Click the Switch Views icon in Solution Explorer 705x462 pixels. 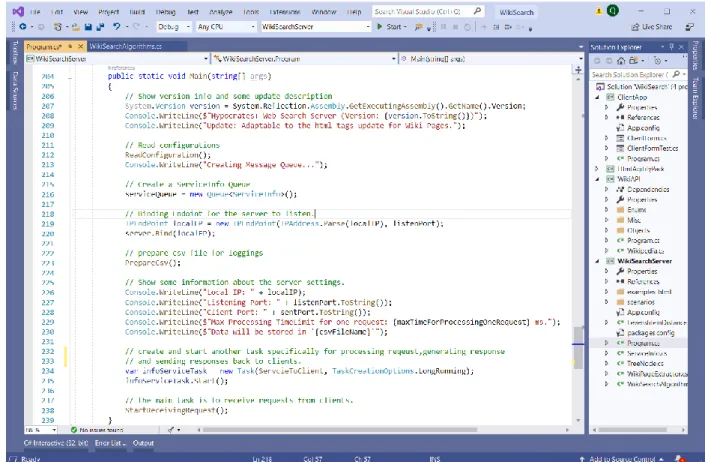633,61
